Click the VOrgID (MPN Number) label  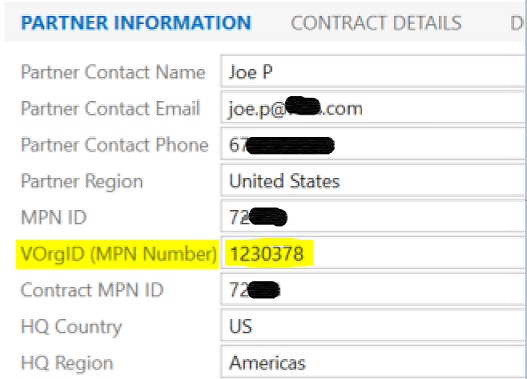(x=119, y=254)
